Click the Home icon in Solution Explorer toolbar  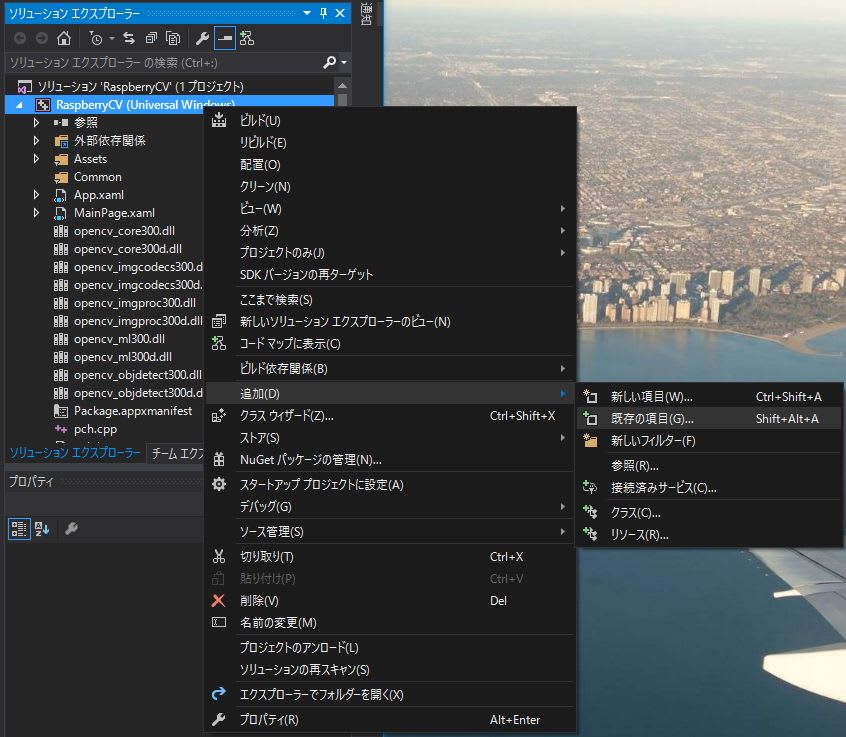click(x=64, y=38)
